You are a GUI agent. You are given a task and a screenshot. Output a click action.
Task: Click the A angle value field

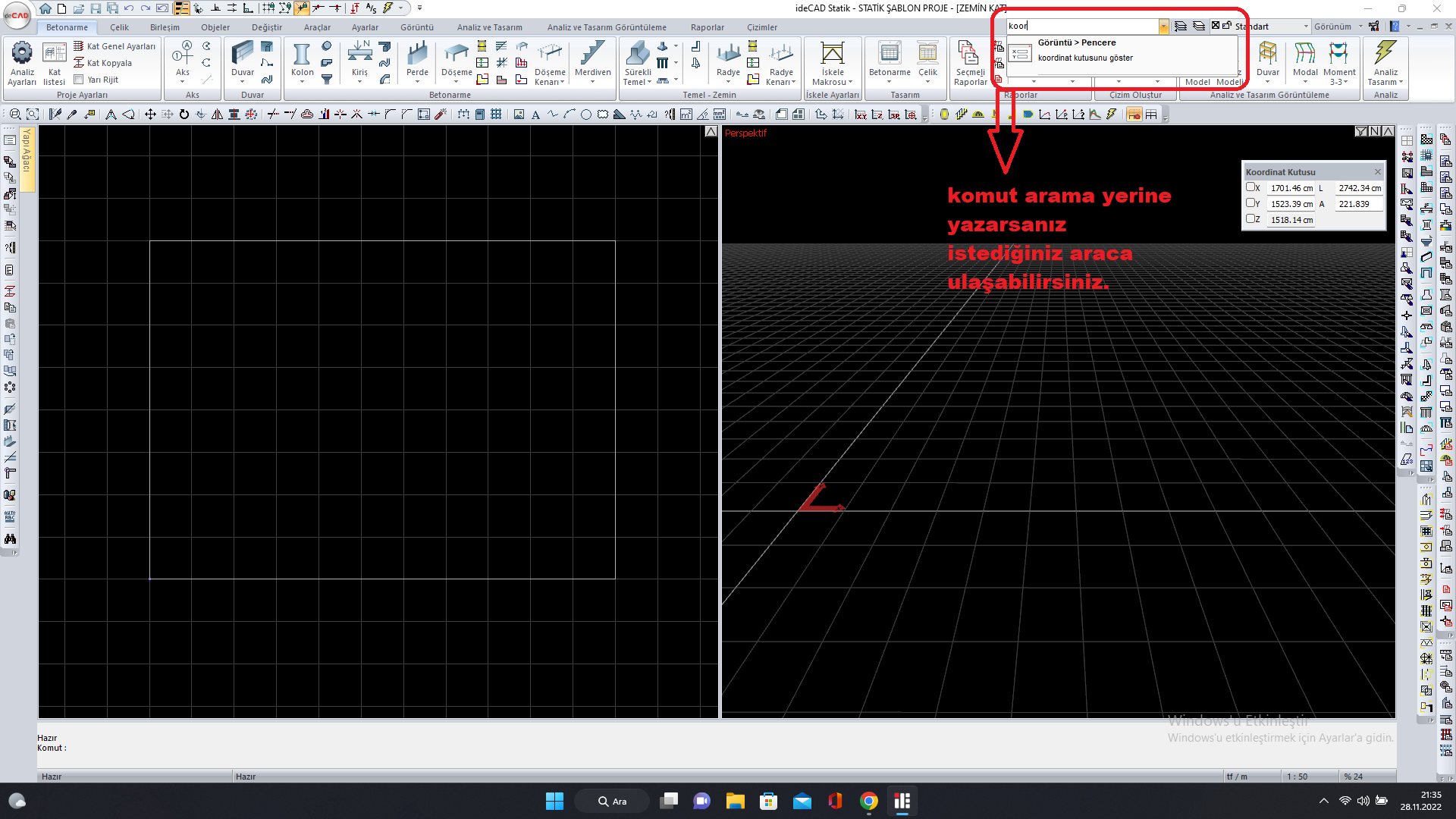1359,204
